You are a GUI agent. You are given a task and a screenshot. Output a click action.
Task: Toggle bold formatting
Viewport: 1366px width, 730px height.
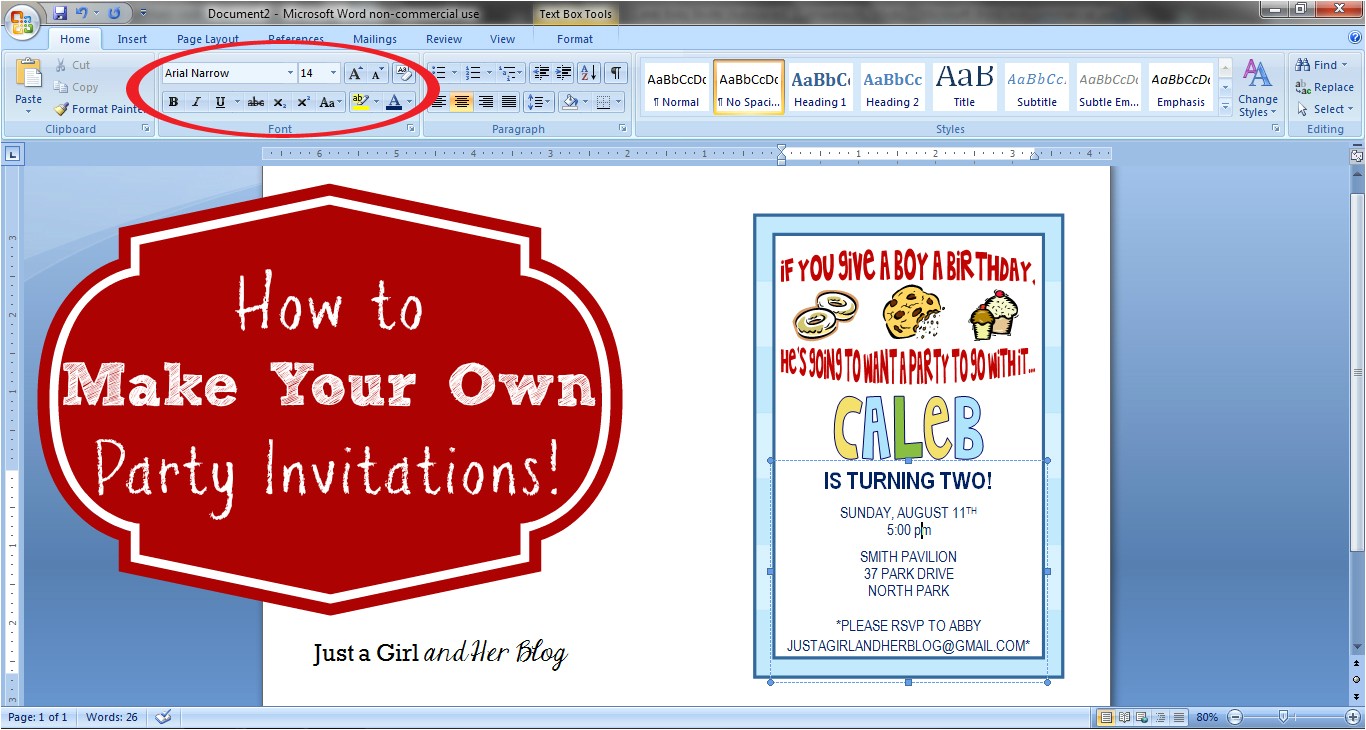pyautogui.click(x=173, y=101)
